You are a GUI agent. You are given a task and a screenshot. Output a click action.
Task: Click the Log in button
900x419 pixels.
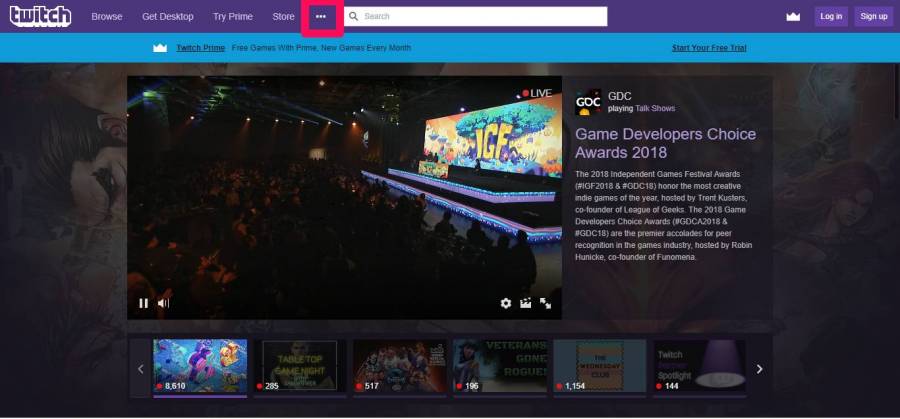[831, 16]
